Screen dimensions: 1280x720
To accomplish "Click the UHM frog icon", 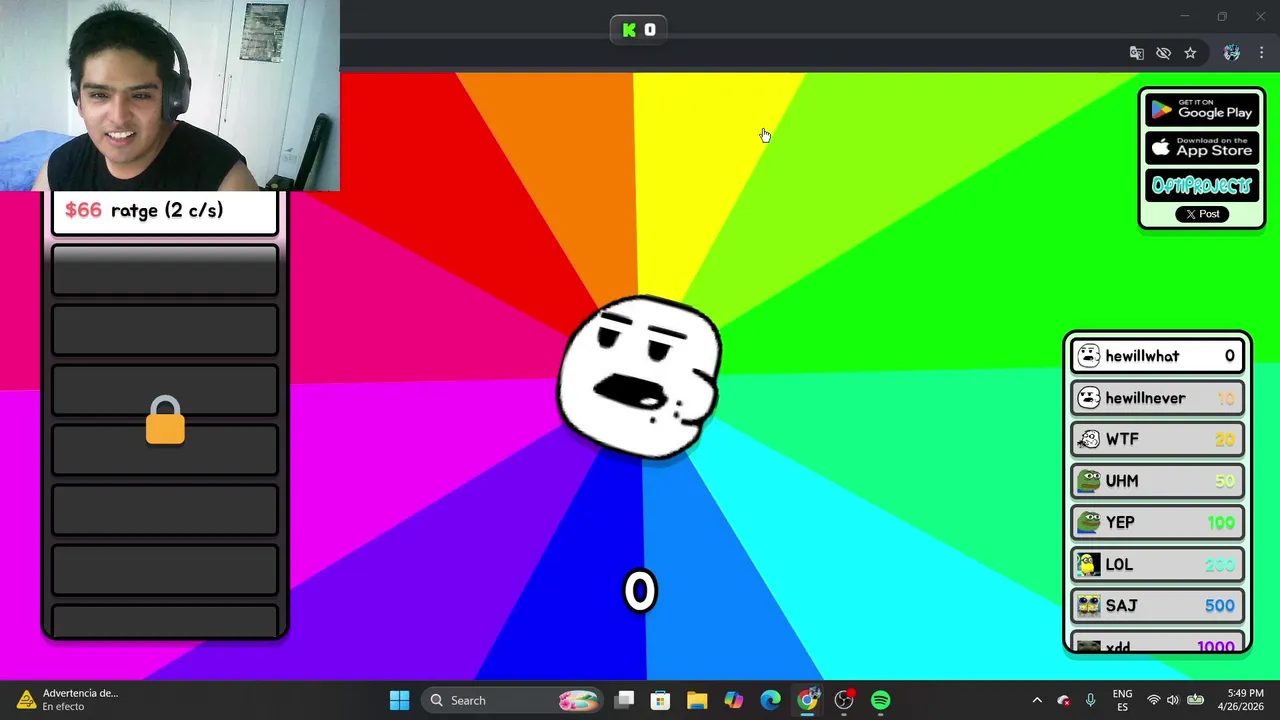I will coord(1088,481).
